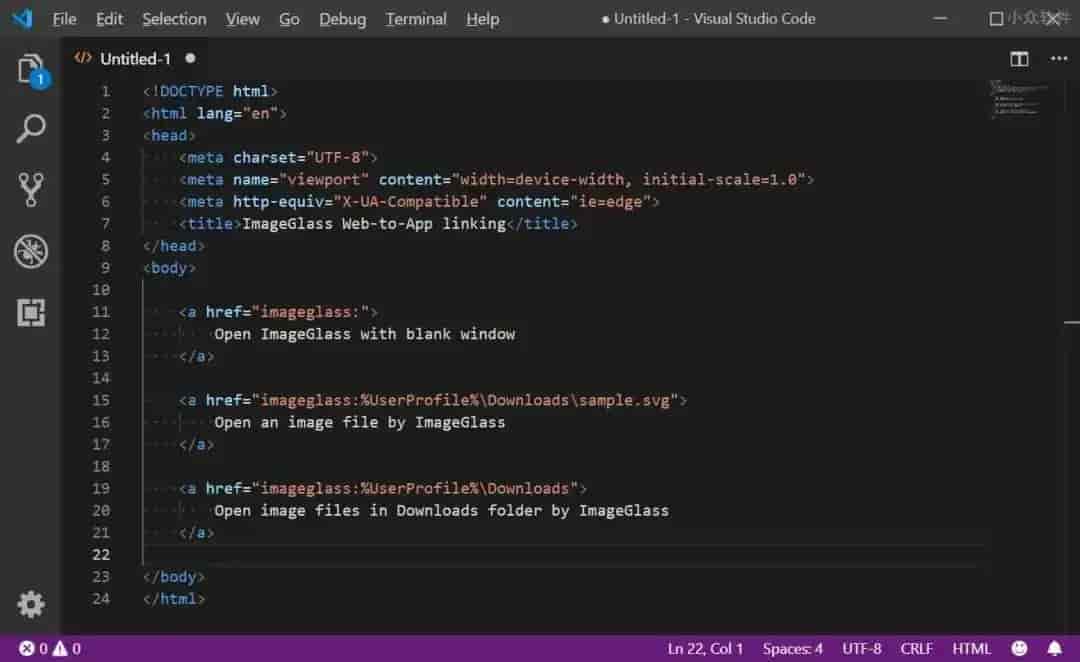Click the errors and warnings counter
The width and height of the screenshot is (1080, 662).
50,648
